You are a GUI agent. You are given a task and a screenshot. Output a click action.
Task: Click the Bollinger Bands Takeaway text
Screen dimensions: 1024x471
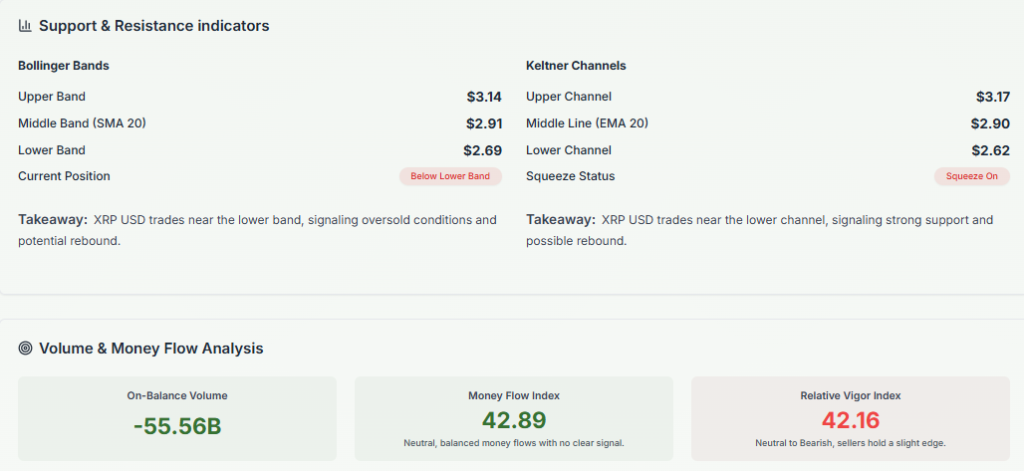click(257, 230)
